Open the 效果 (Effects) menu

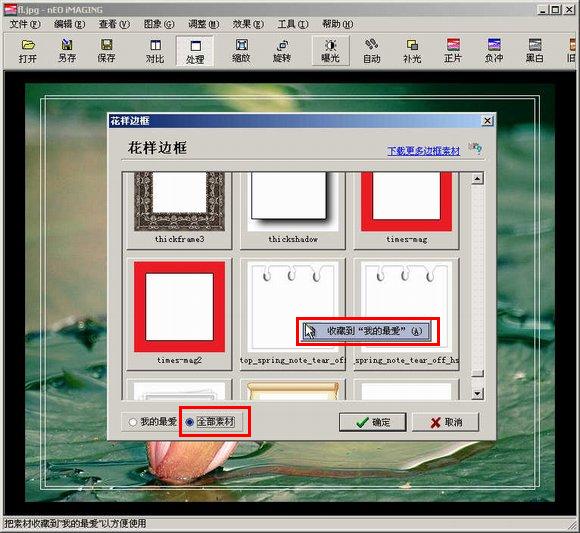(x=248, y=24)
